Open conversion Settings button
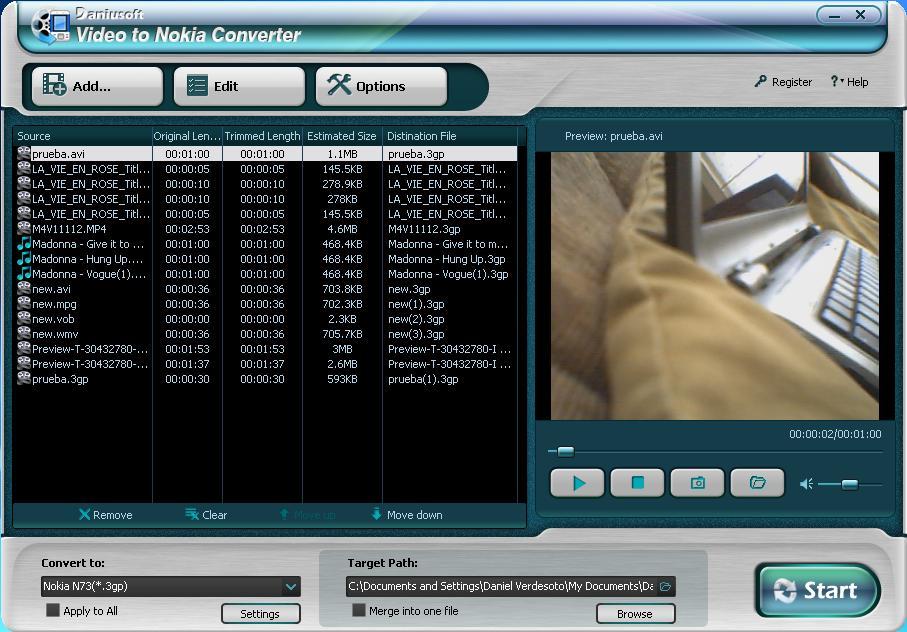 (x=260, y=613)
